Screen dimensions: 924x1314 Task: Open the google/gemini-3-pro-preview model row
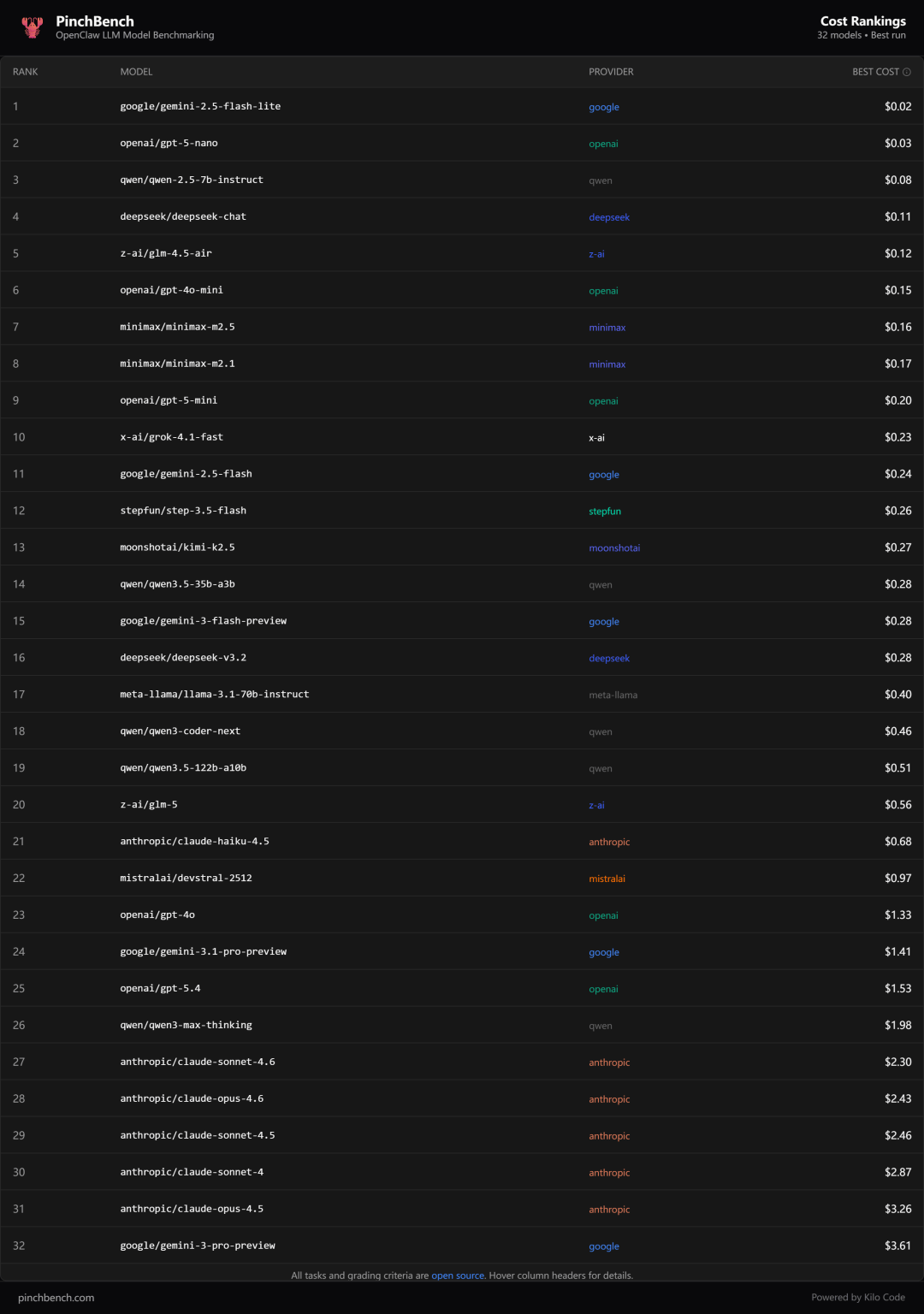pyautogui.click(x=198, y=1246)
